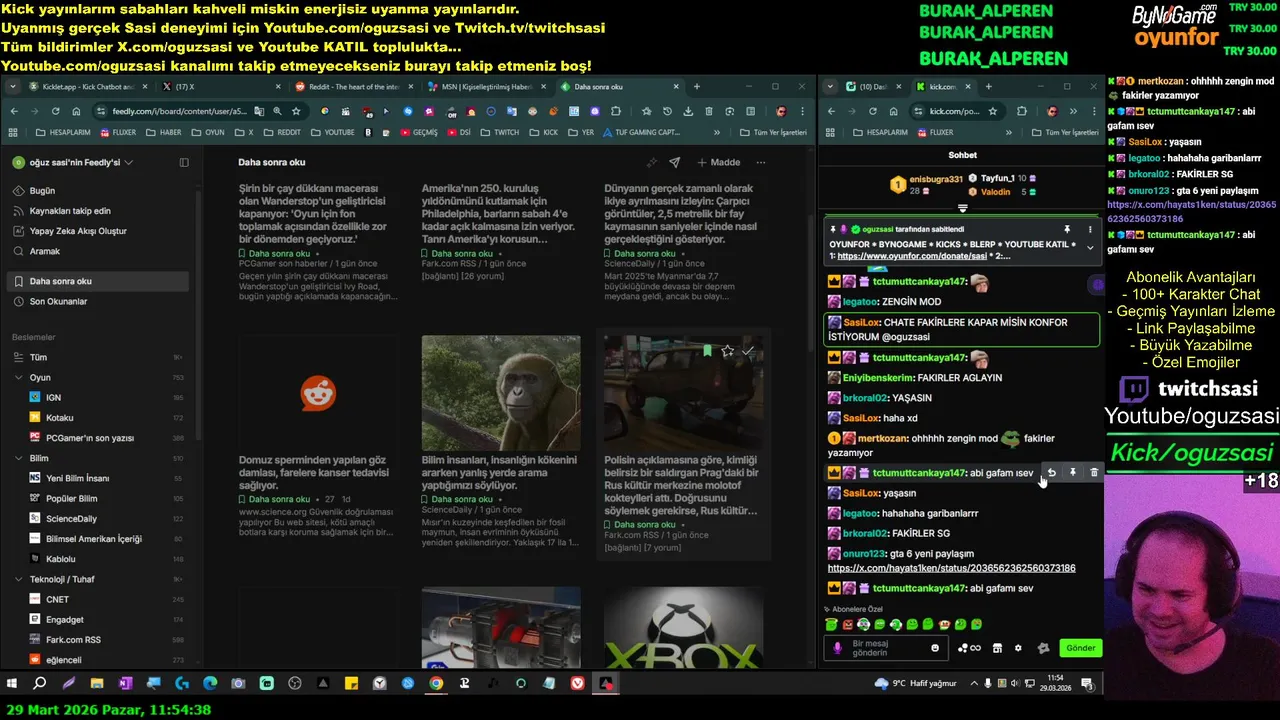Mark the Polisin açıklamasına article as read checkmark
The height and width of the screenshot is (720, 1280).
(x=747, y=351)
